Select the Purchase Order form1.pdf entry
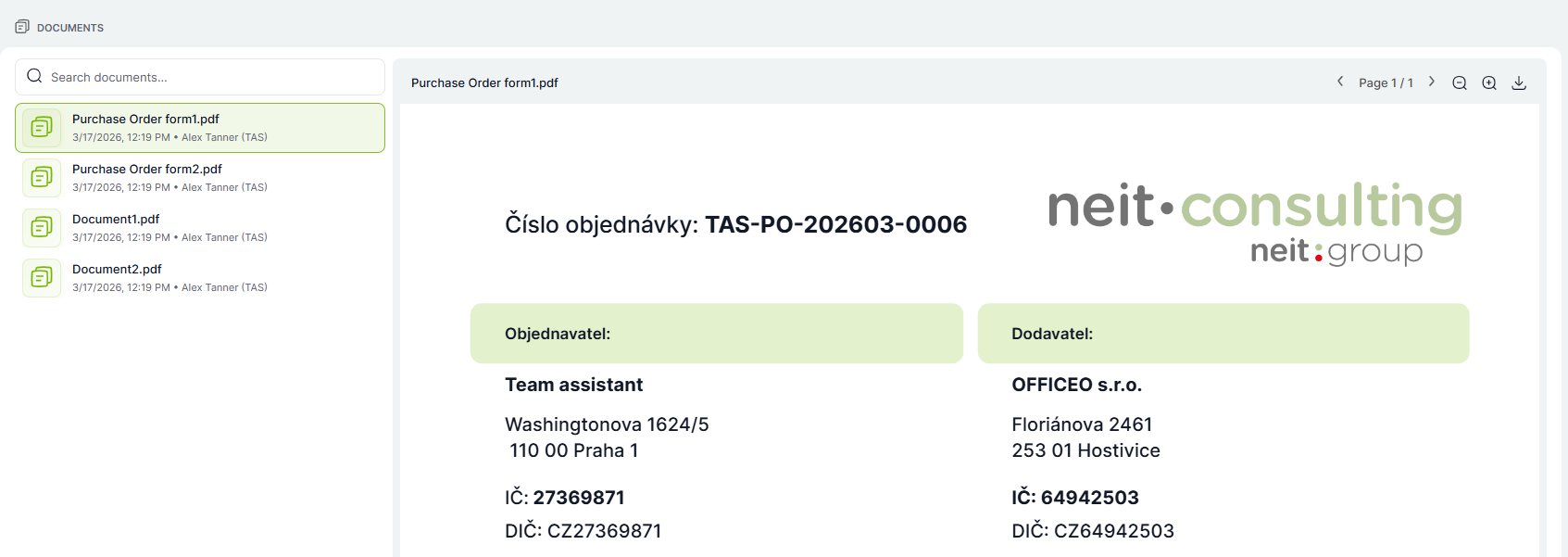 click(145, 120)
